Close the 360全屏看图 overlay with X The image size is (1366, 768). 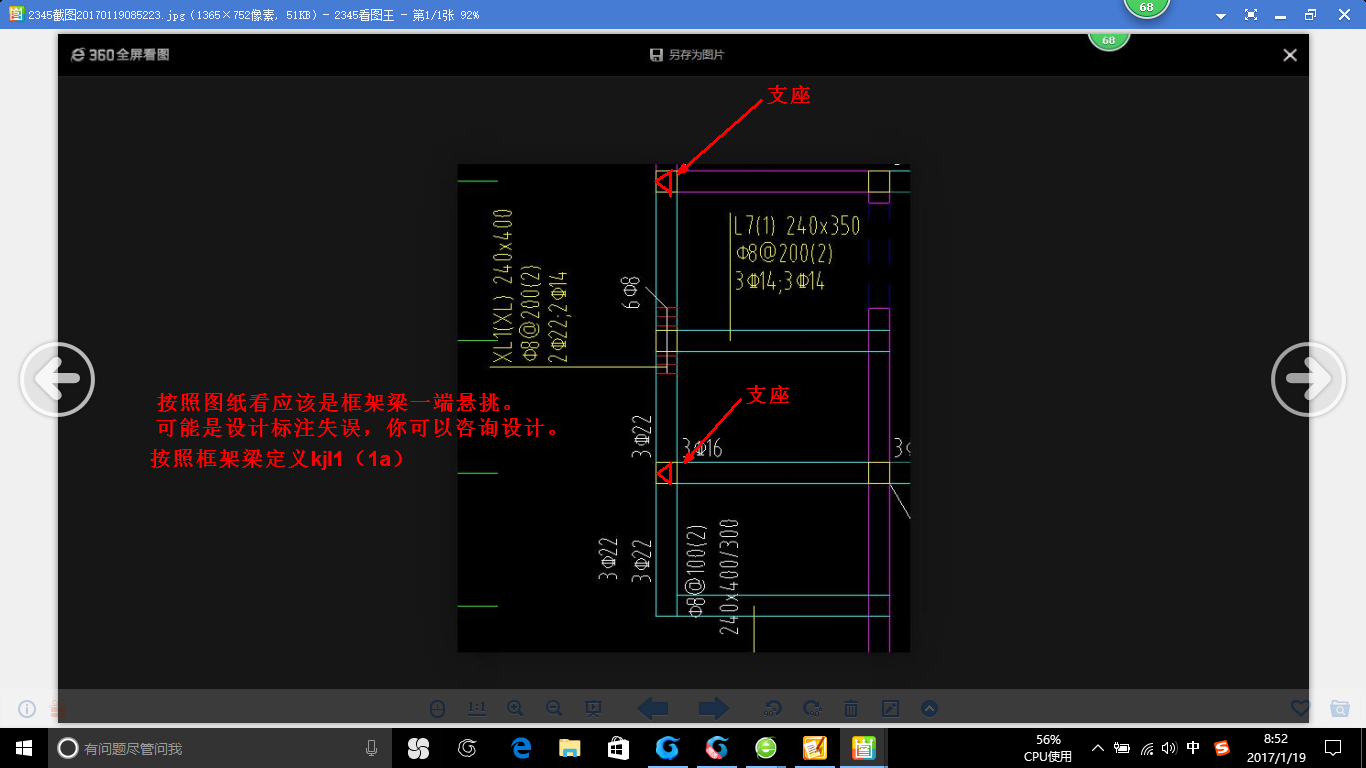coord(1290,55)
